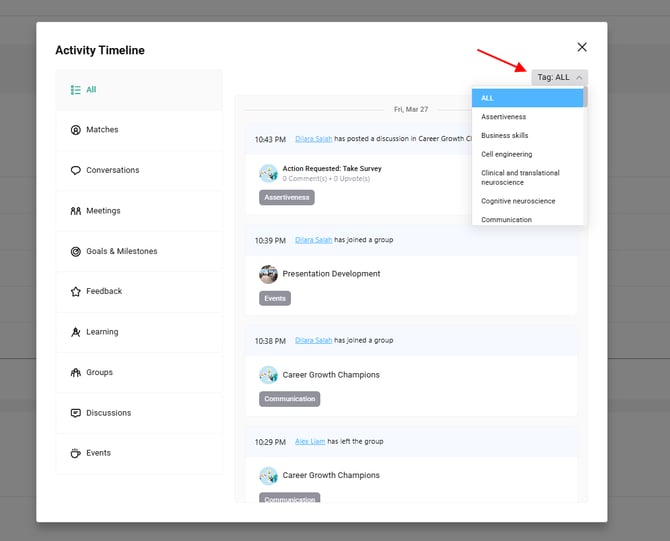Select Business skills tag option
The height and width of the screenshot is (541, 670).
504,135
